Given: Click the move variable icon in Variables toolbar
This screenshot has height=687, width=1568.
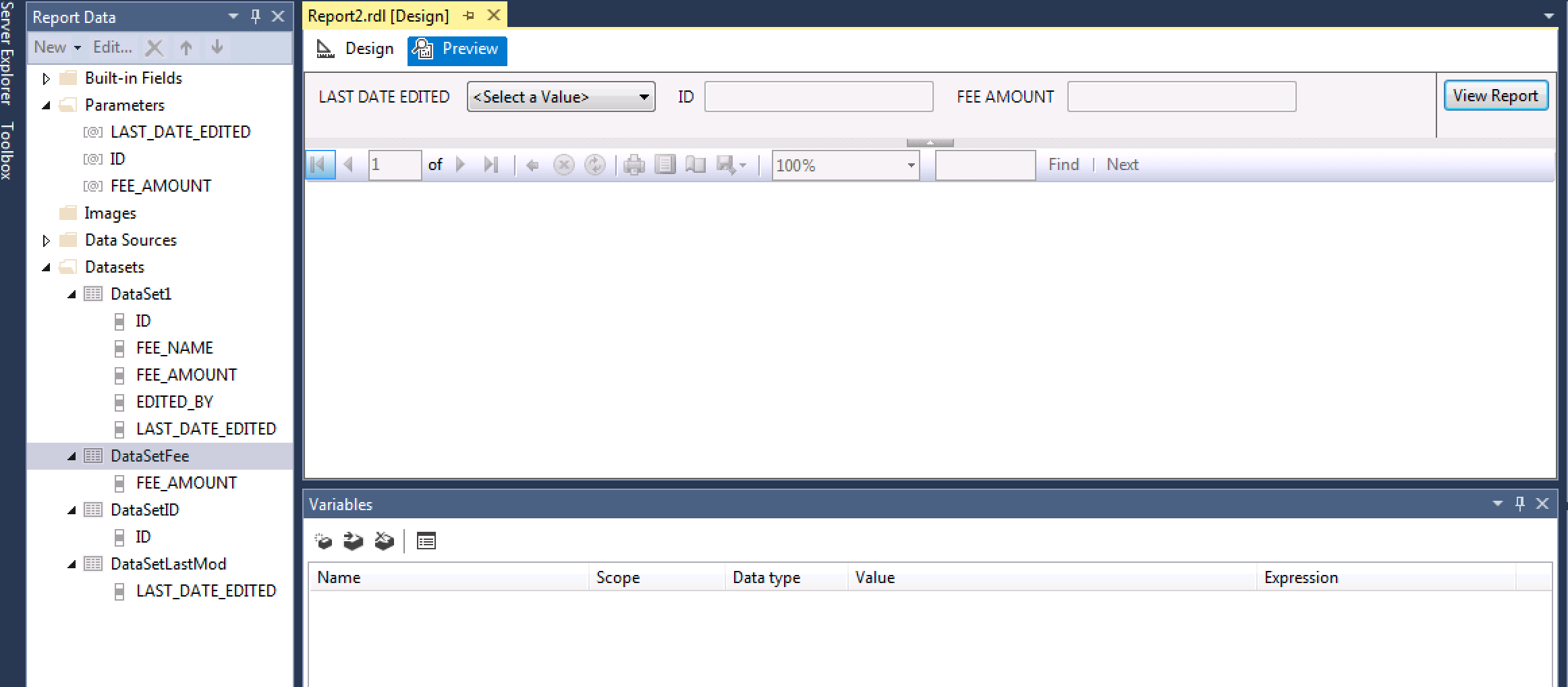Looking at the screenshot, I should point(354,541).
